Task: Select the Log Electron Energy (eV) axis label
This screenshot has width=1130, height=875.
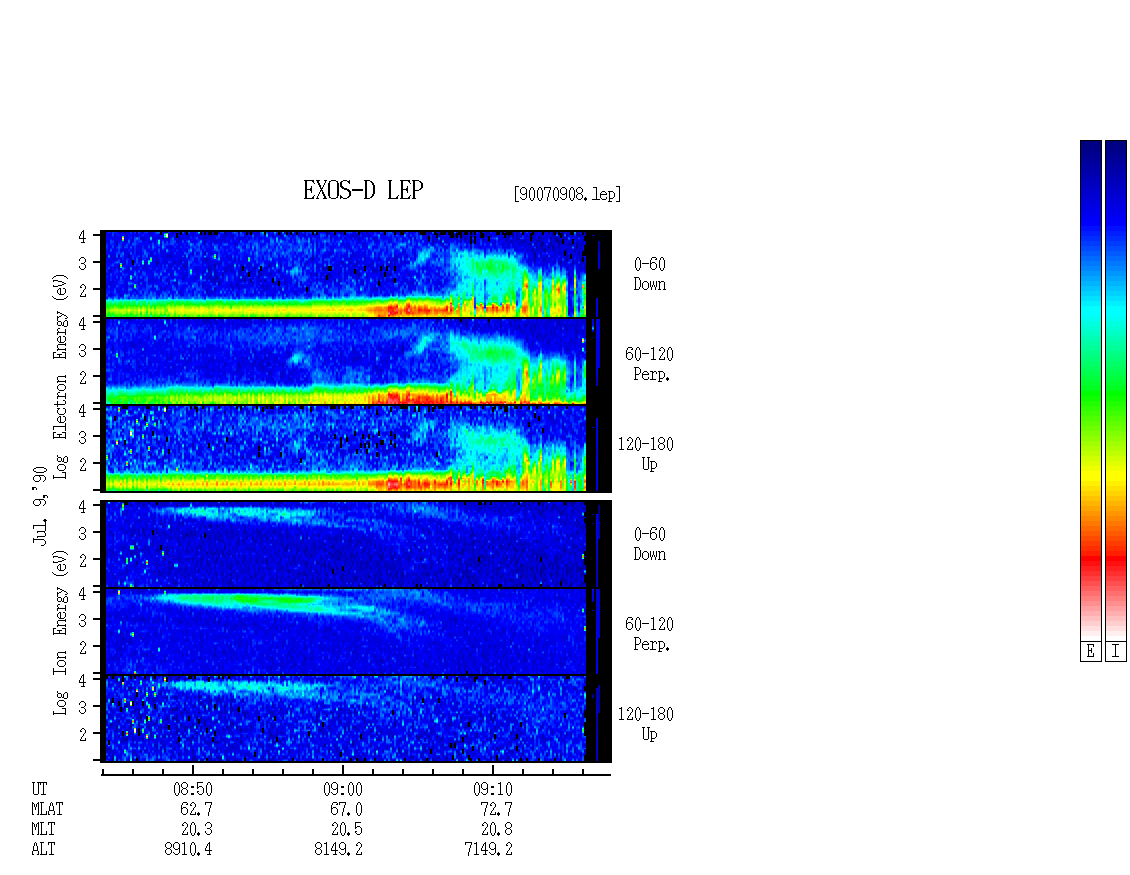Action: 60,376
